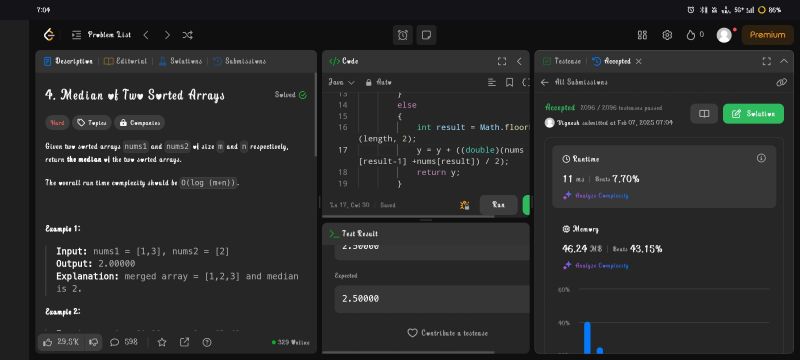Click the Expected output field 2.50000
The height and width of the screenshot is (360, 800).
(x=432, y=299)
